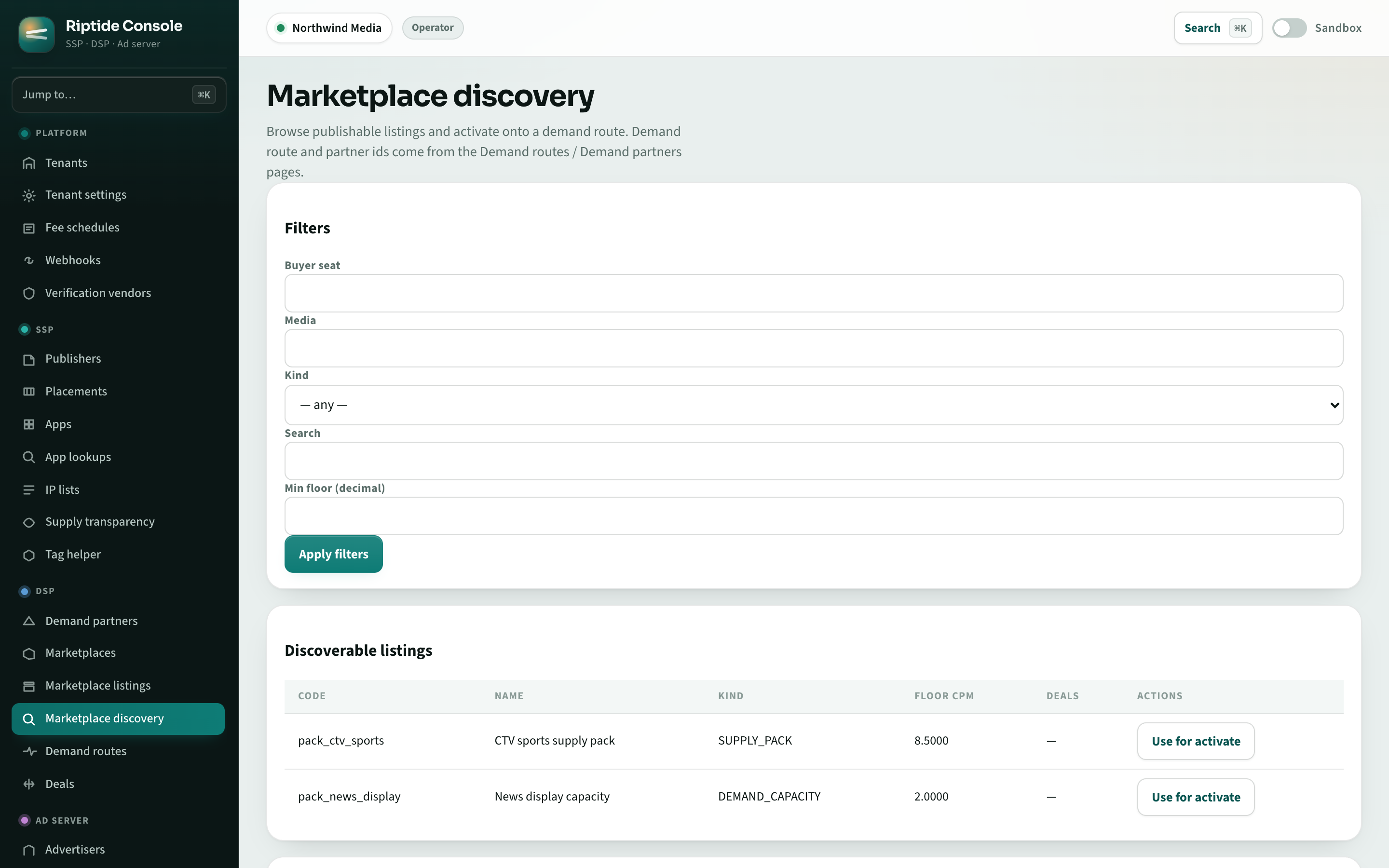
Task: Click the IP lists icon
Action: pos(29,489)
